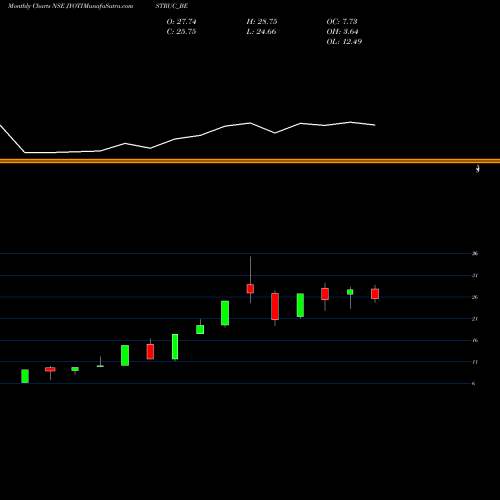The width and height of the screenshot is (500, 500).
Task: Click the open value "O: 27.74"
Action: coord(181,21)
